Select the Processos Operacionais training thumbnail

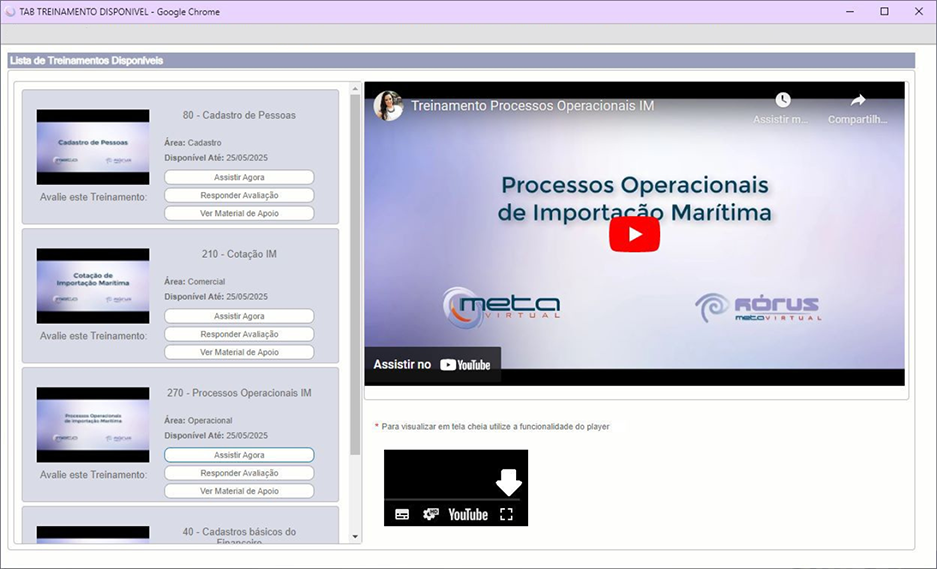[x=93, y=425]
